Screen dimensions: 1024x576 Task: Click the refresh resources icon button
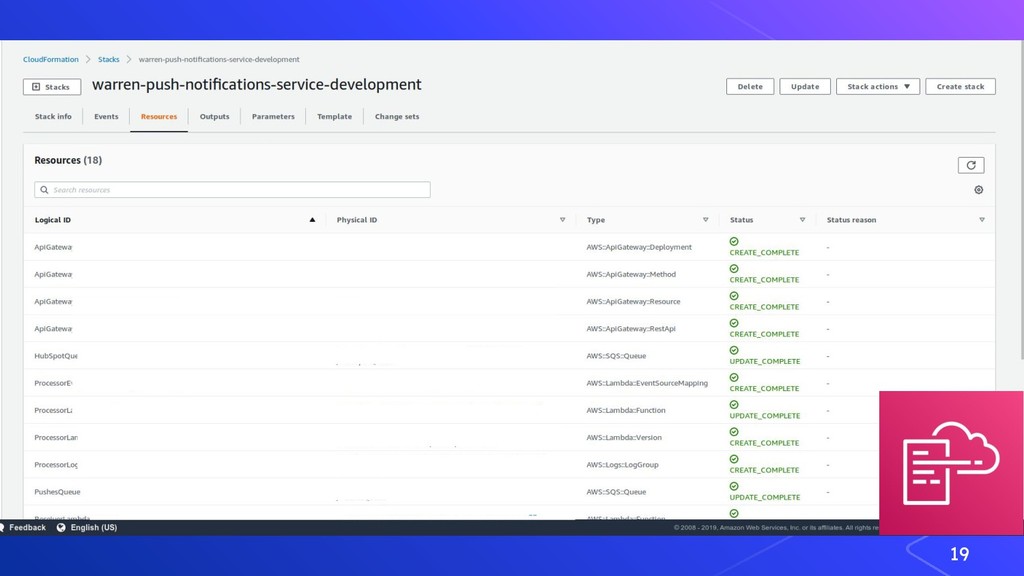[970, 165]
